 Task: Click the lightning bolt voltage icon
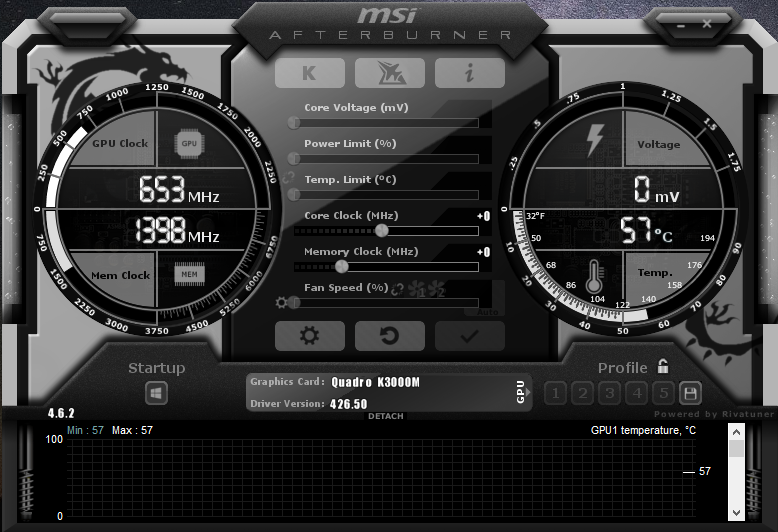coord(595,140)
